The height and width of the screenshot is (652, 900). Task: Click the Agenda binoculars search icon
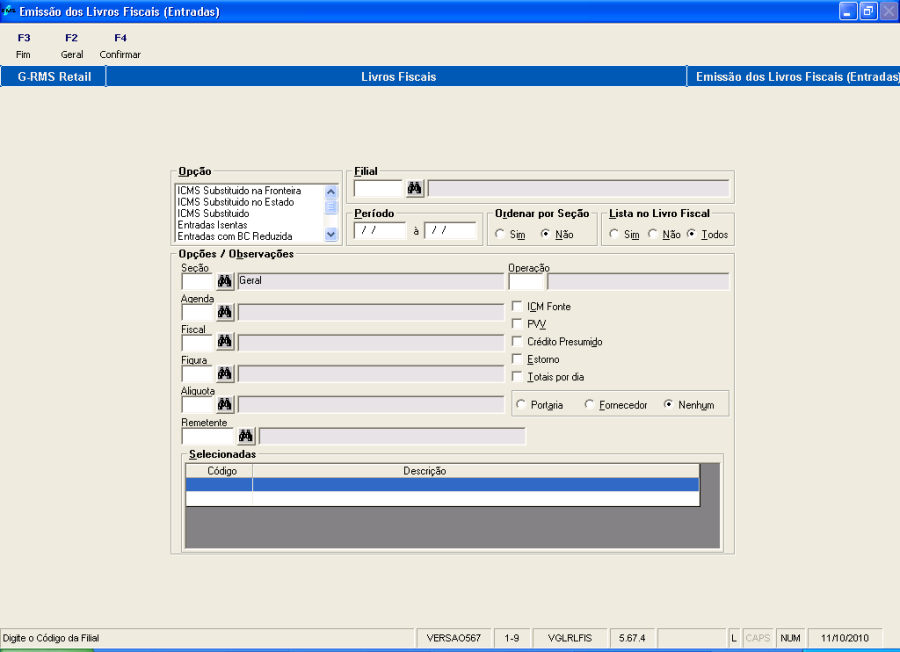225,312
